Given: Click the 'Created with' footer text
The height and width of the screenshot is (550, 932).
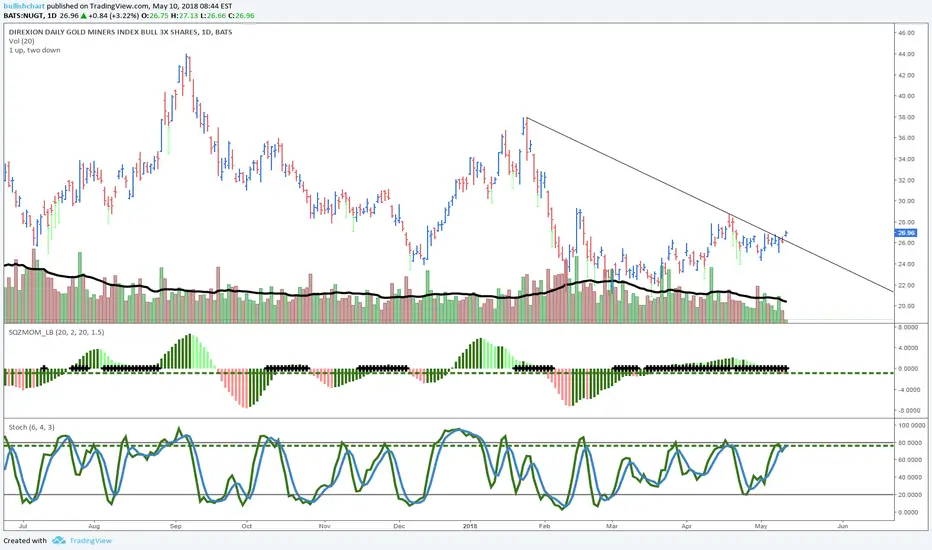Looking at the screenshot, I should point(25,540).
